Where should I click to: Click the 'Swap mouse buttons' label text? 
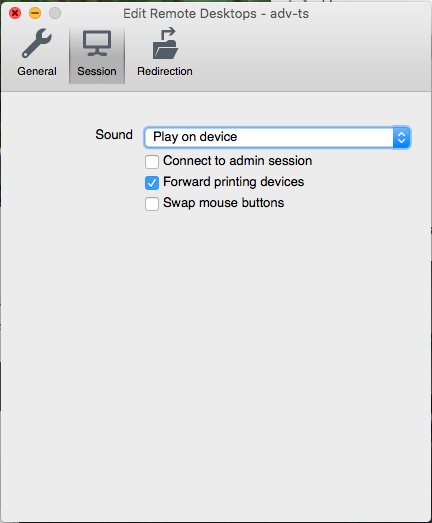[224, 203]
